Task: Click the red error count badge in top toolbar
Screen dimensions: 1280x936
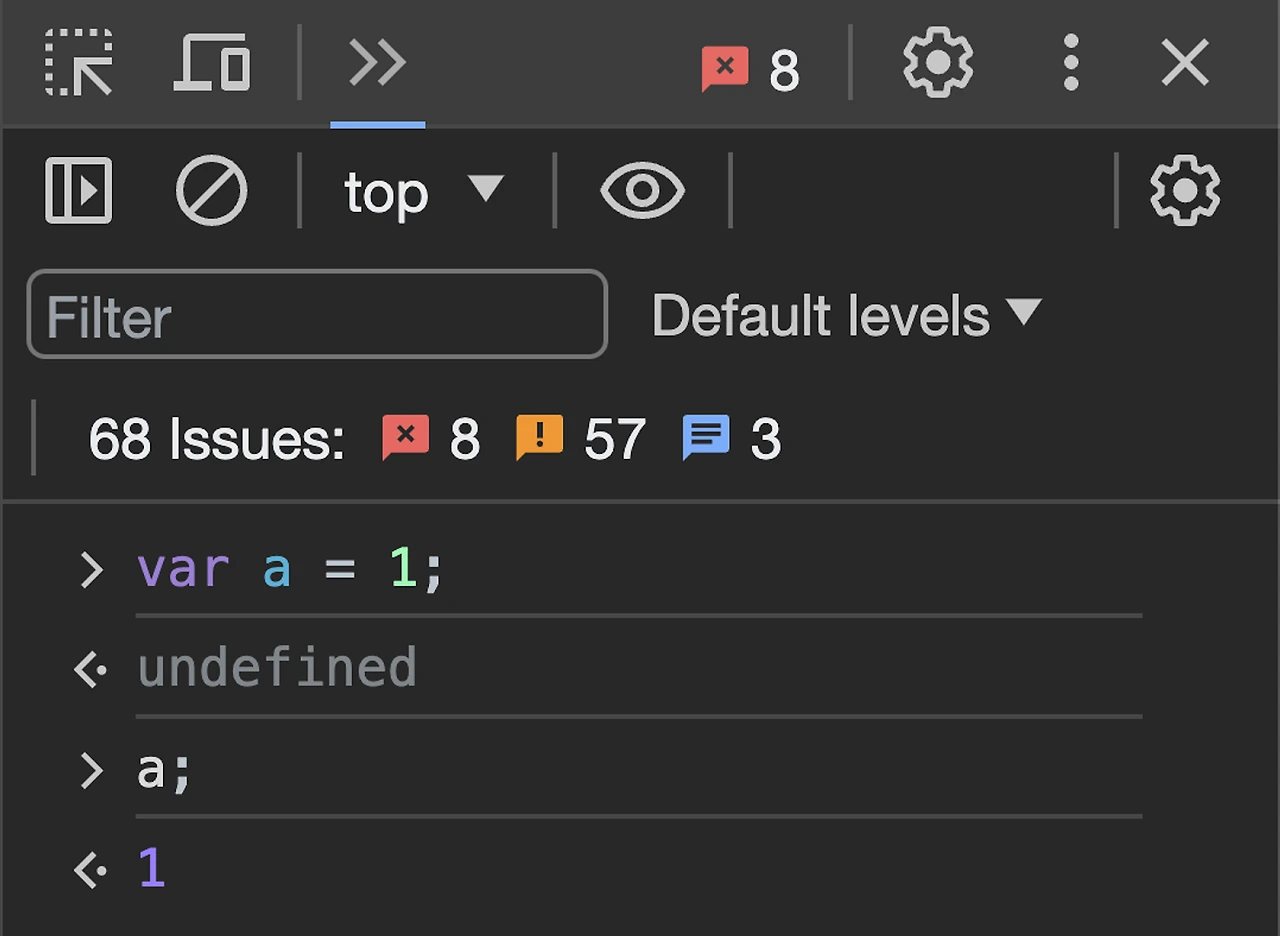Action: 750,69
